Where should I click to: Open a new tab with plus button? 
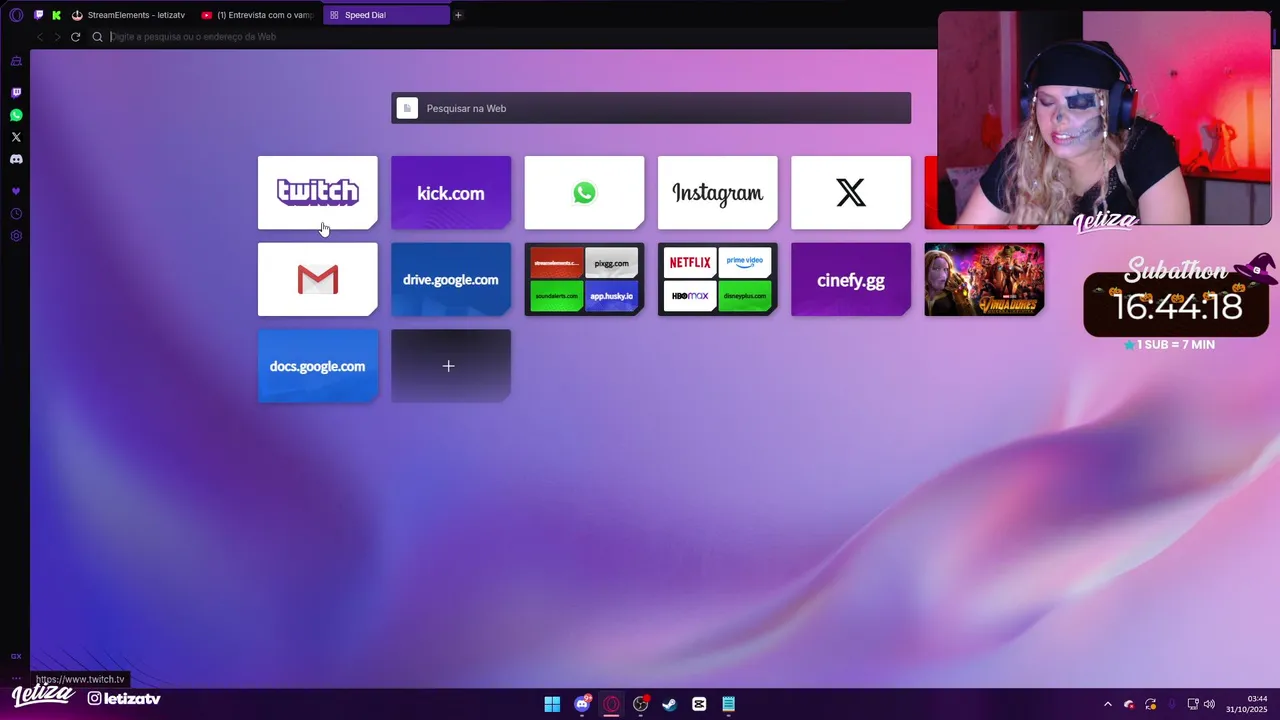tap(459, 15)
